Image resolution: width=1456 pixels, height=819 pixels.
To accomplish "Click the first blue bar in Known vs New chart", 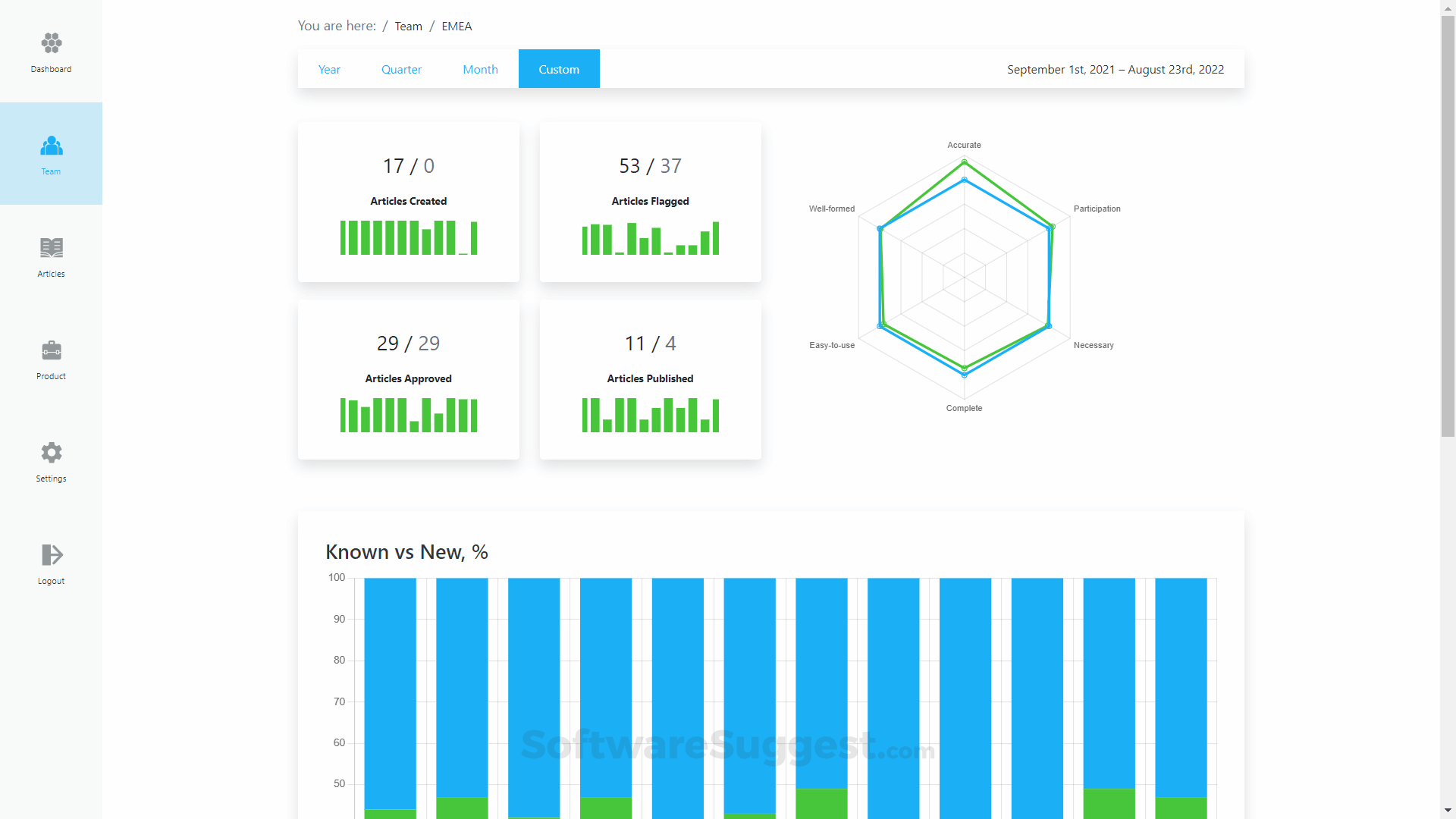I will 390,693.
